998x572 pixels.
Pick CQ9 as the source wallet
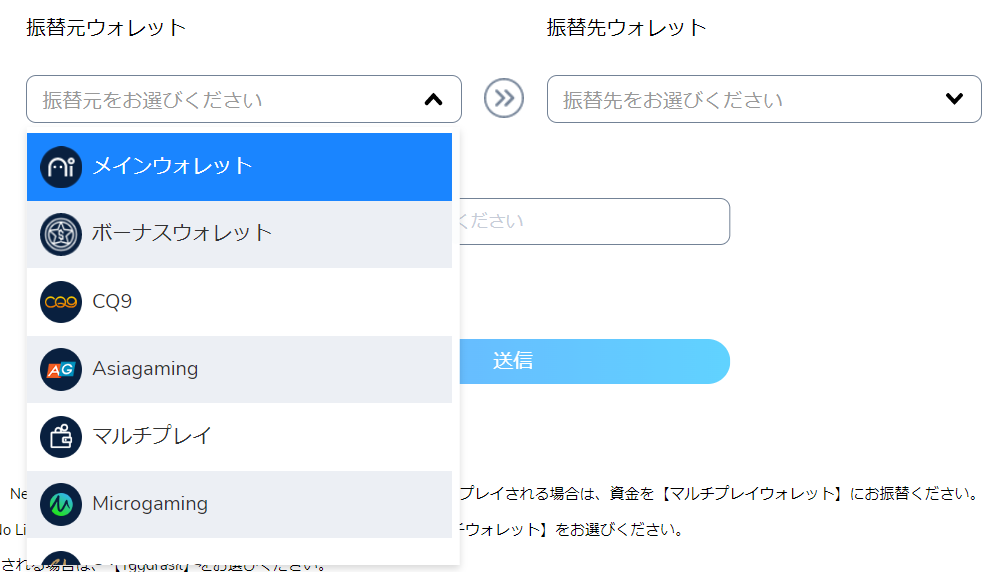(112, 301)
